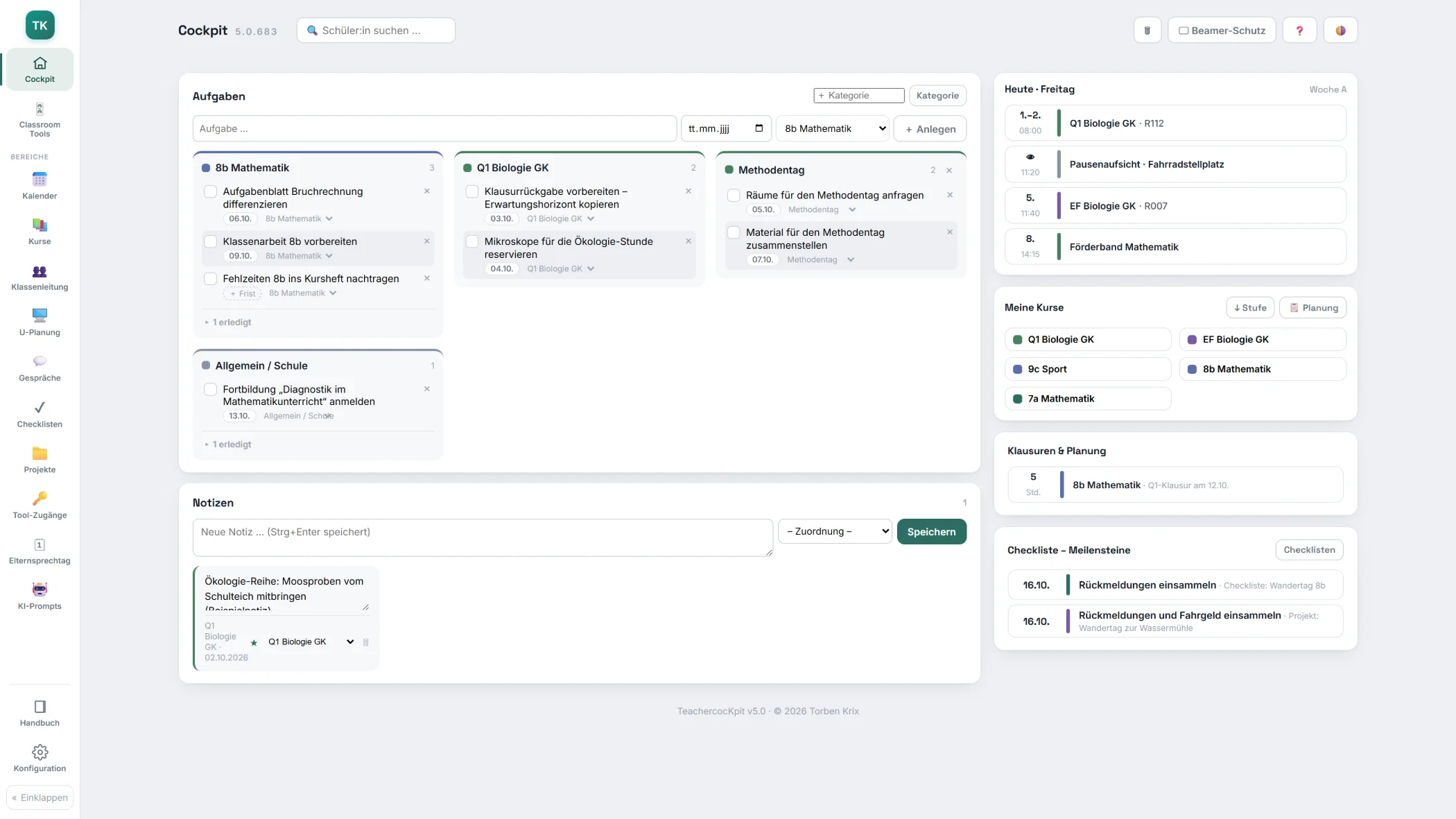Click the color theme icon top right
1456x819 pixels.
click(x=1340, y=31)
